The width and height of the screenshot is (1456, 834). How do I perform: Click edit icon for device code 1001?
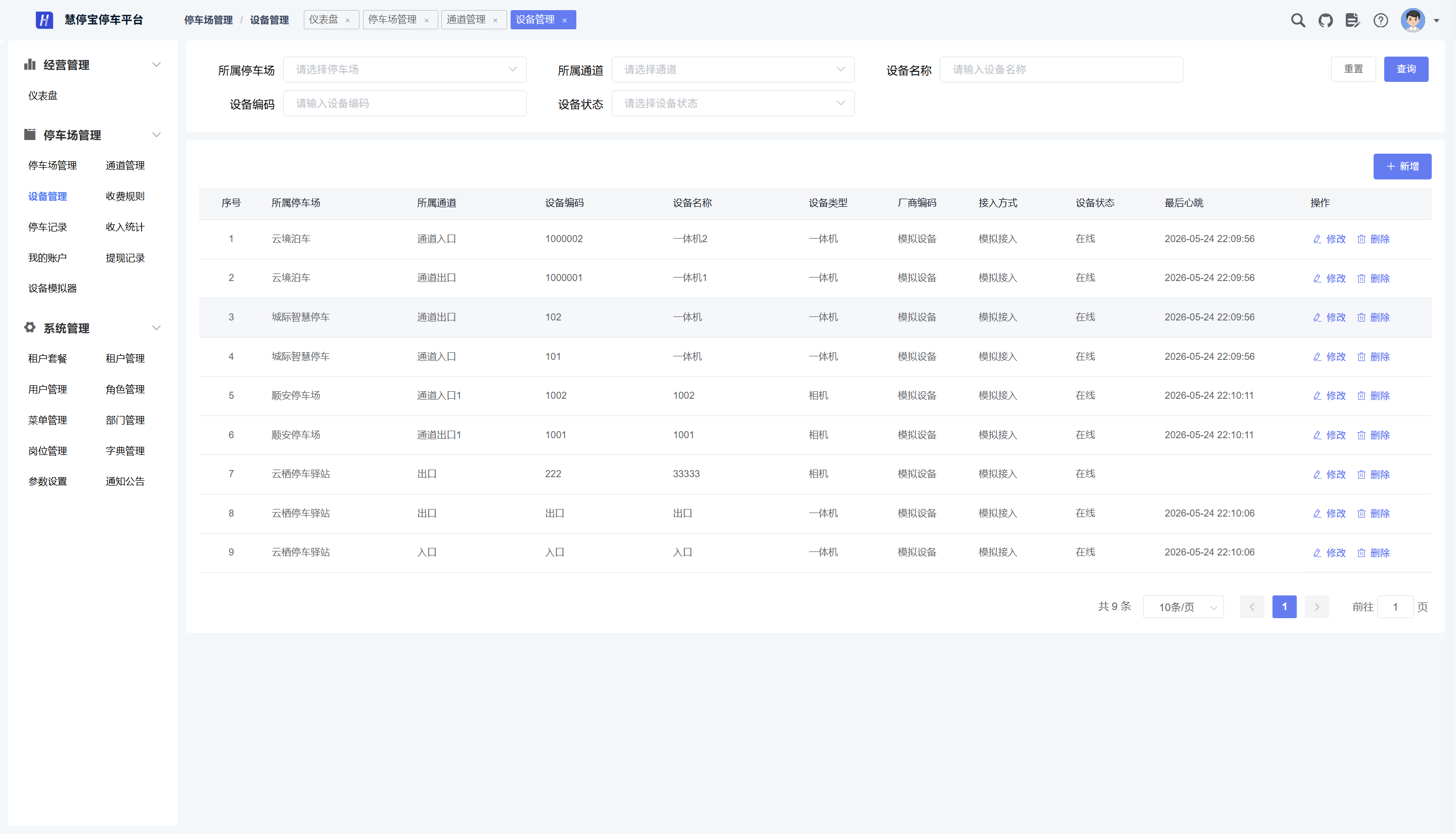(x=1317, y=435)
